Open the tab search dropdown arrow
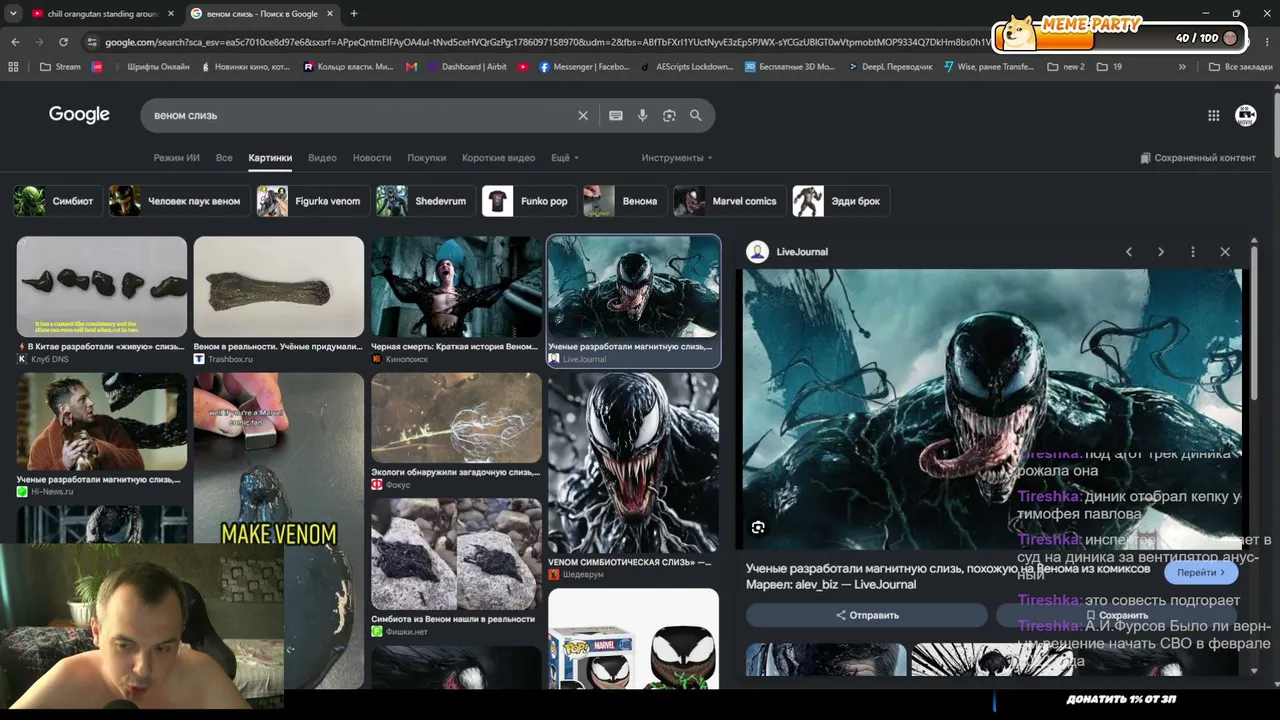 pos(13,14)
